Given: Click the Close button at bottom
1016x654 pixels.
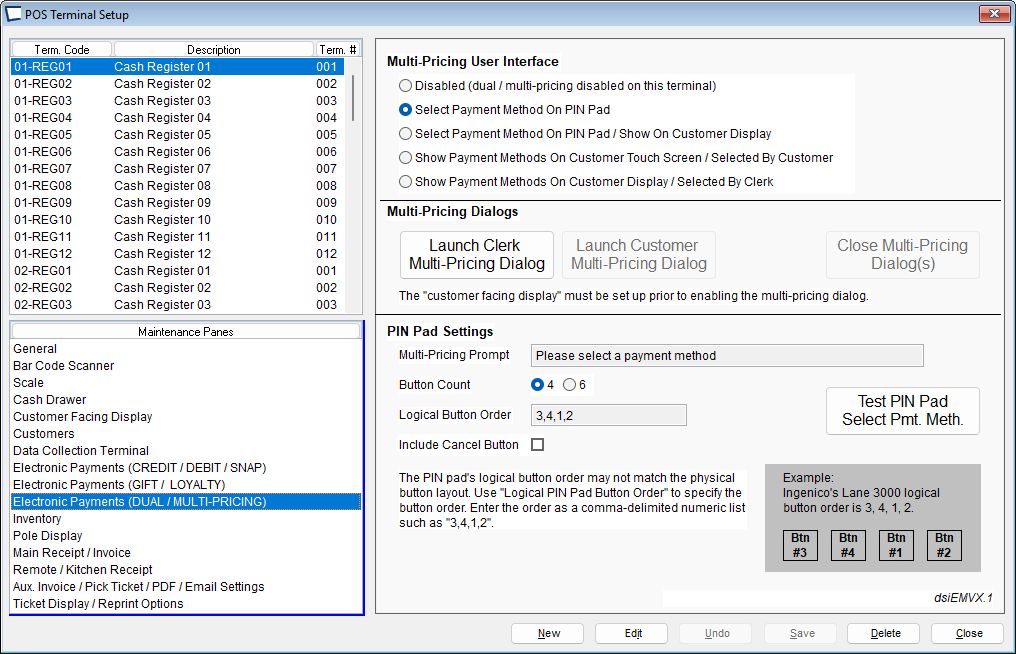Looking at the screenshot, I should tap(968, 633).
